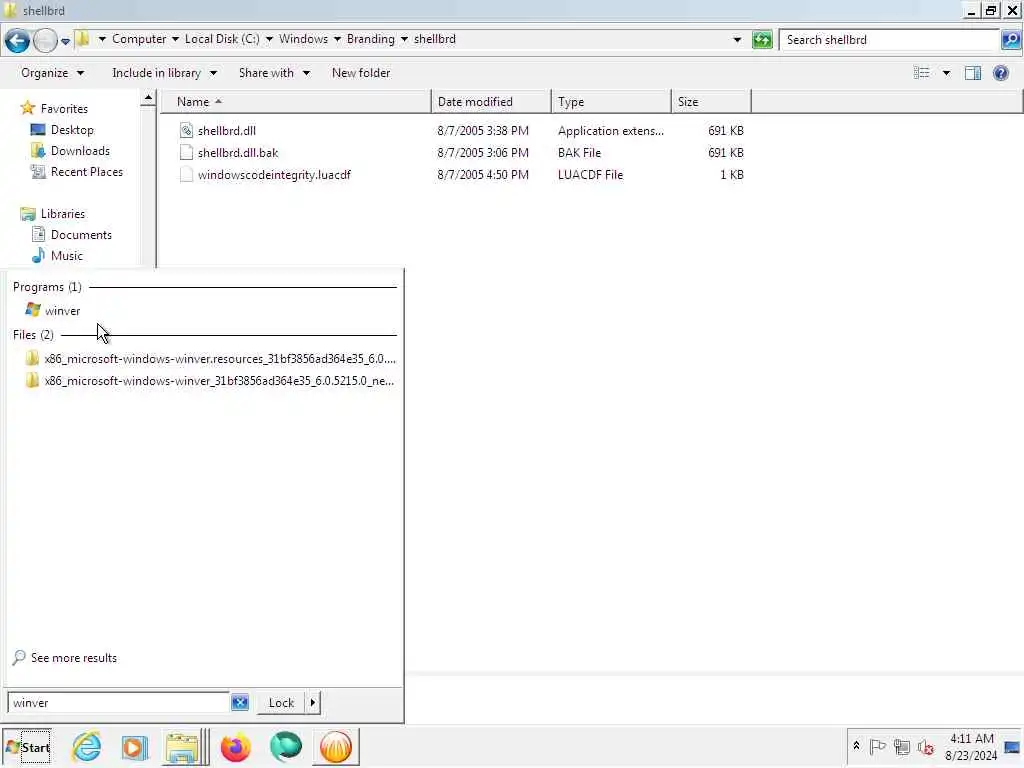Click the Start menu search box

tap(118, 703)
